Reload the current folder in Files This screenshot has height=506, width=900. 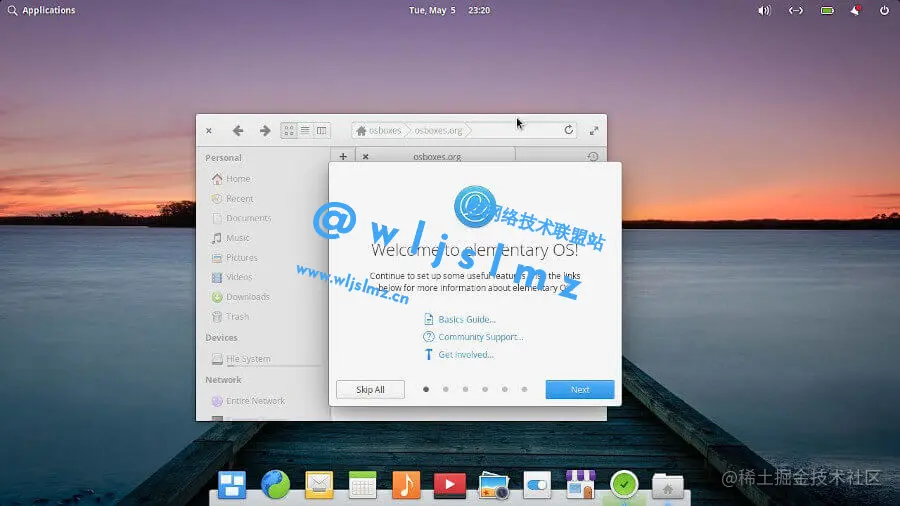[x=568, y=130]
